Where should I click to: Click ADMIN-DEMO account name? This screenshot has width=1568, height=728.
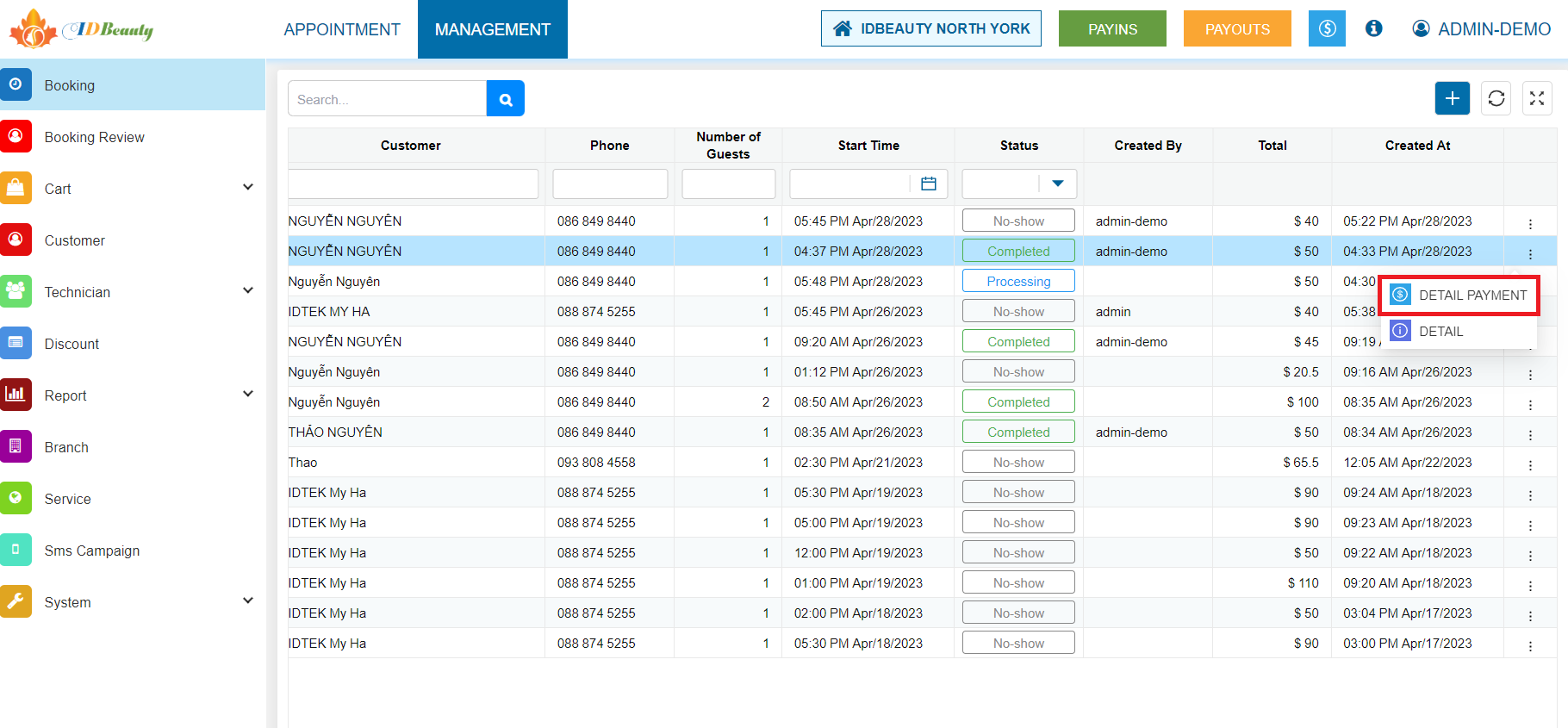(1495, 29)
